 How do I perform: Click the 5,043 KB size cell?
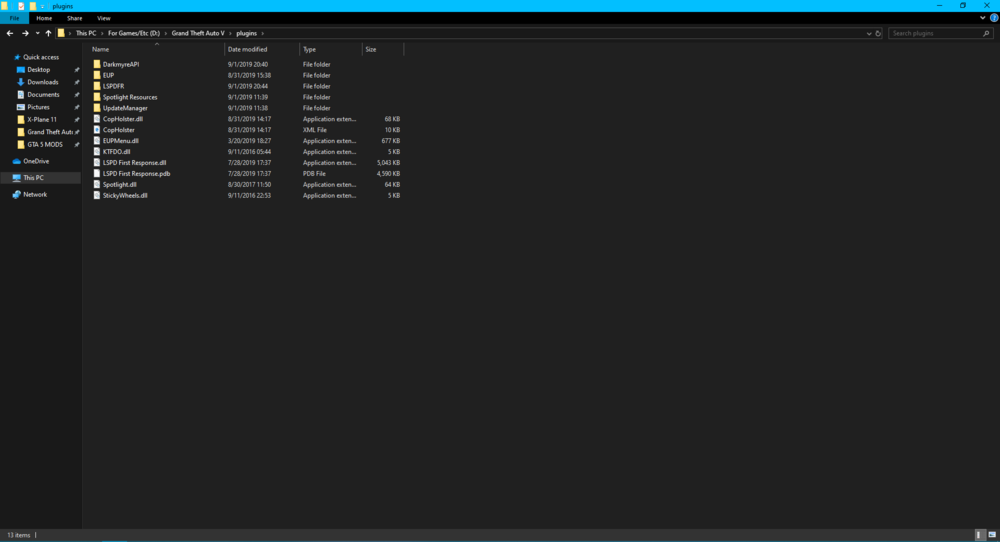[388, 163]
